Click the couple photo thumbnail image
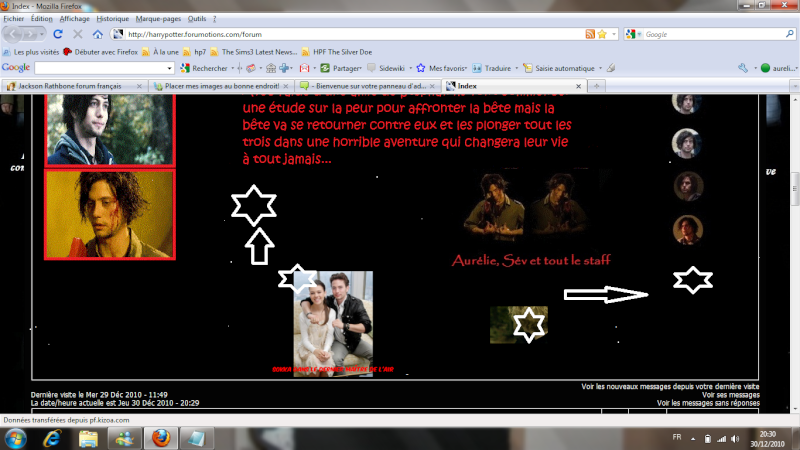Screen dimensions: 800x450 click(333, 323)
